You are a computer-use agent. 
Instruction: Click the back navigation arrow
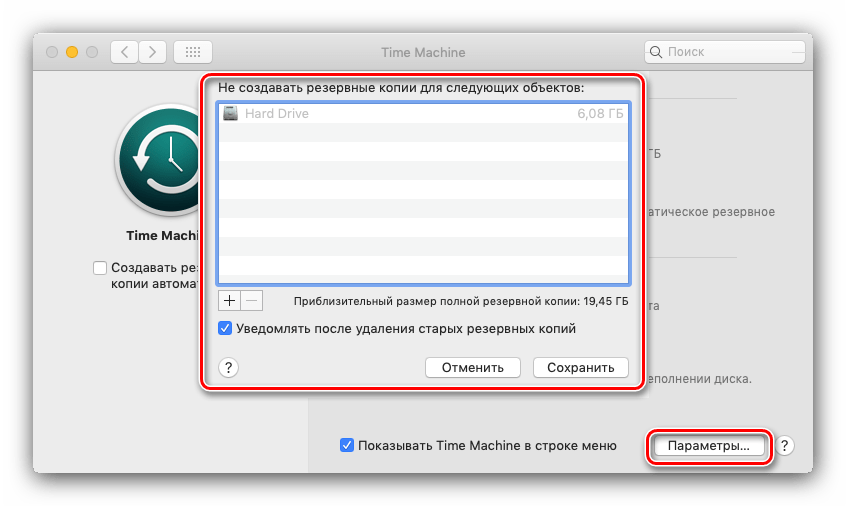pyautogui.click(x=124, y=51)
